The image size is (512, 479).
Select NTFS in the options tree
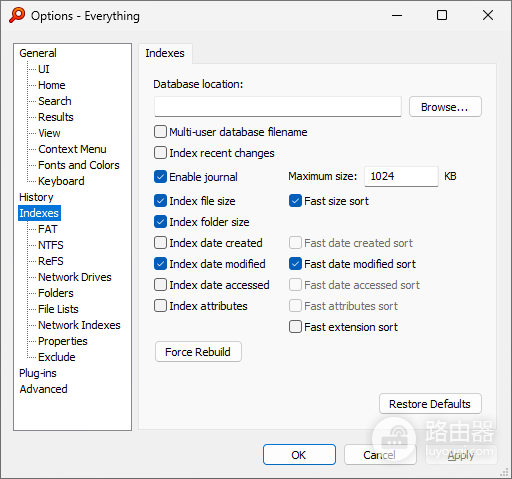tap(51, 245)
